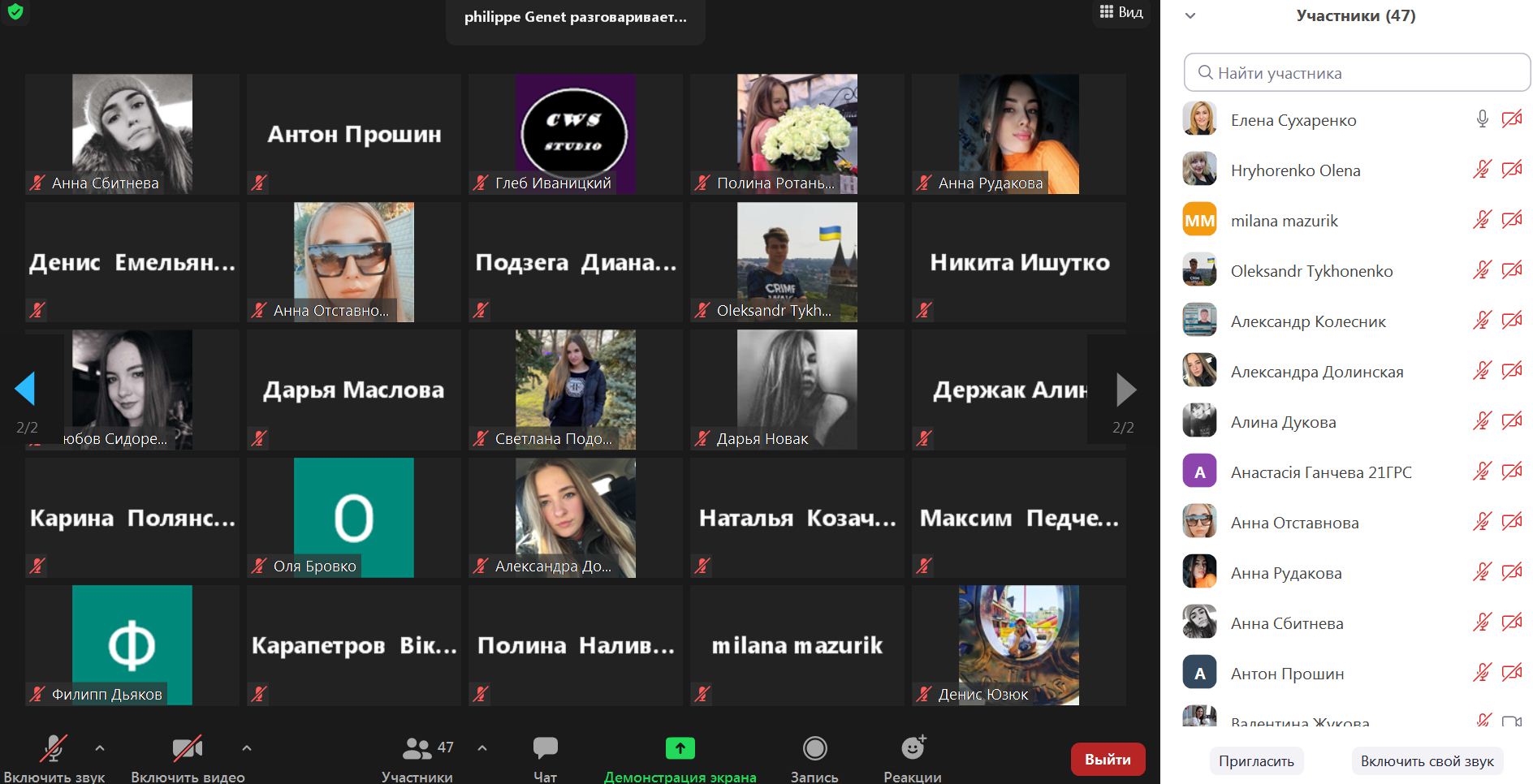Click Oleksandr Tykhonenko muted microphone icon in list
Screen dimensions: 1533x784
pos(1482,271)
